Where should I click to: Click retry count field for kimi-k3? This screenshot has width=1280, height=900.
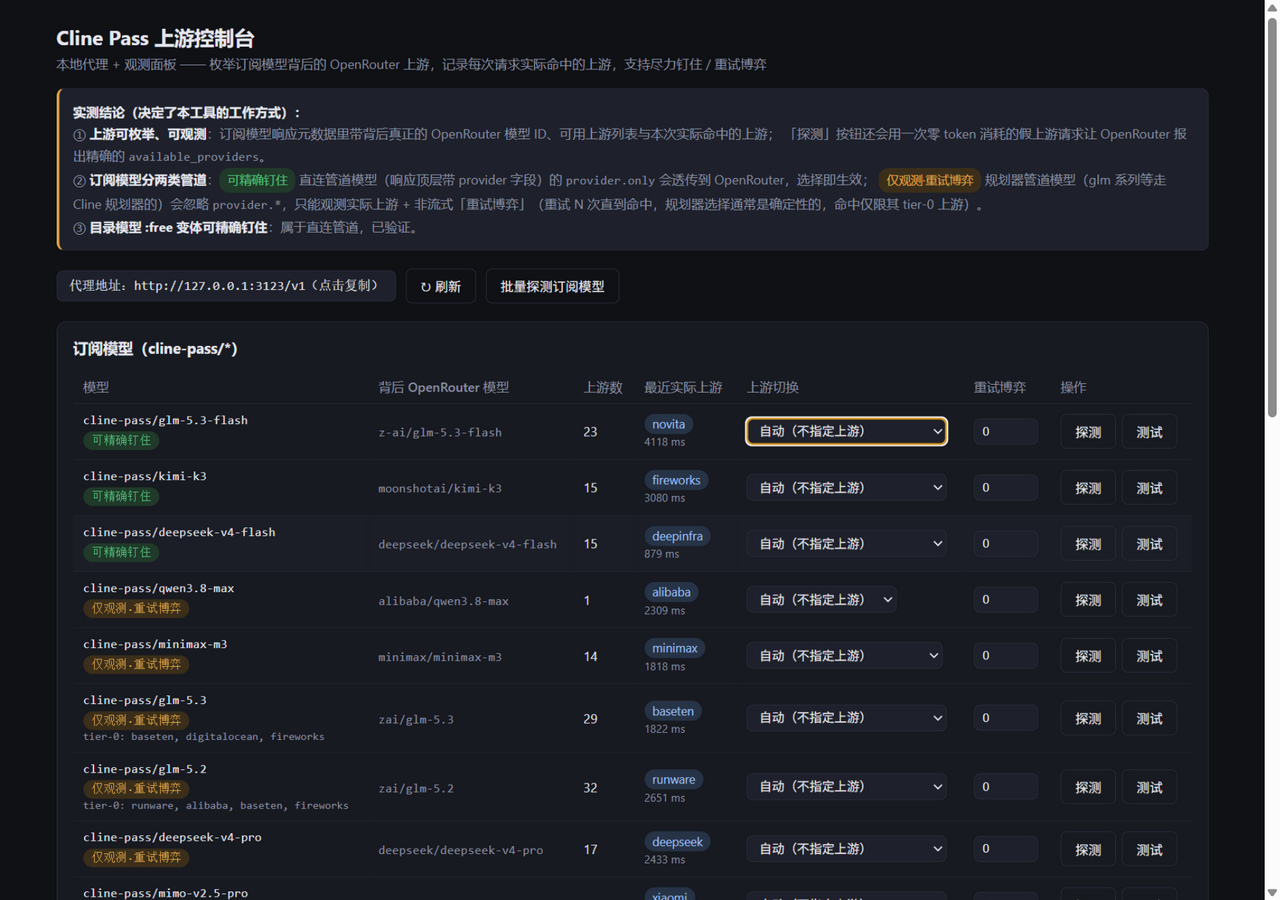pyautogui.click(x=1005, y=487)
